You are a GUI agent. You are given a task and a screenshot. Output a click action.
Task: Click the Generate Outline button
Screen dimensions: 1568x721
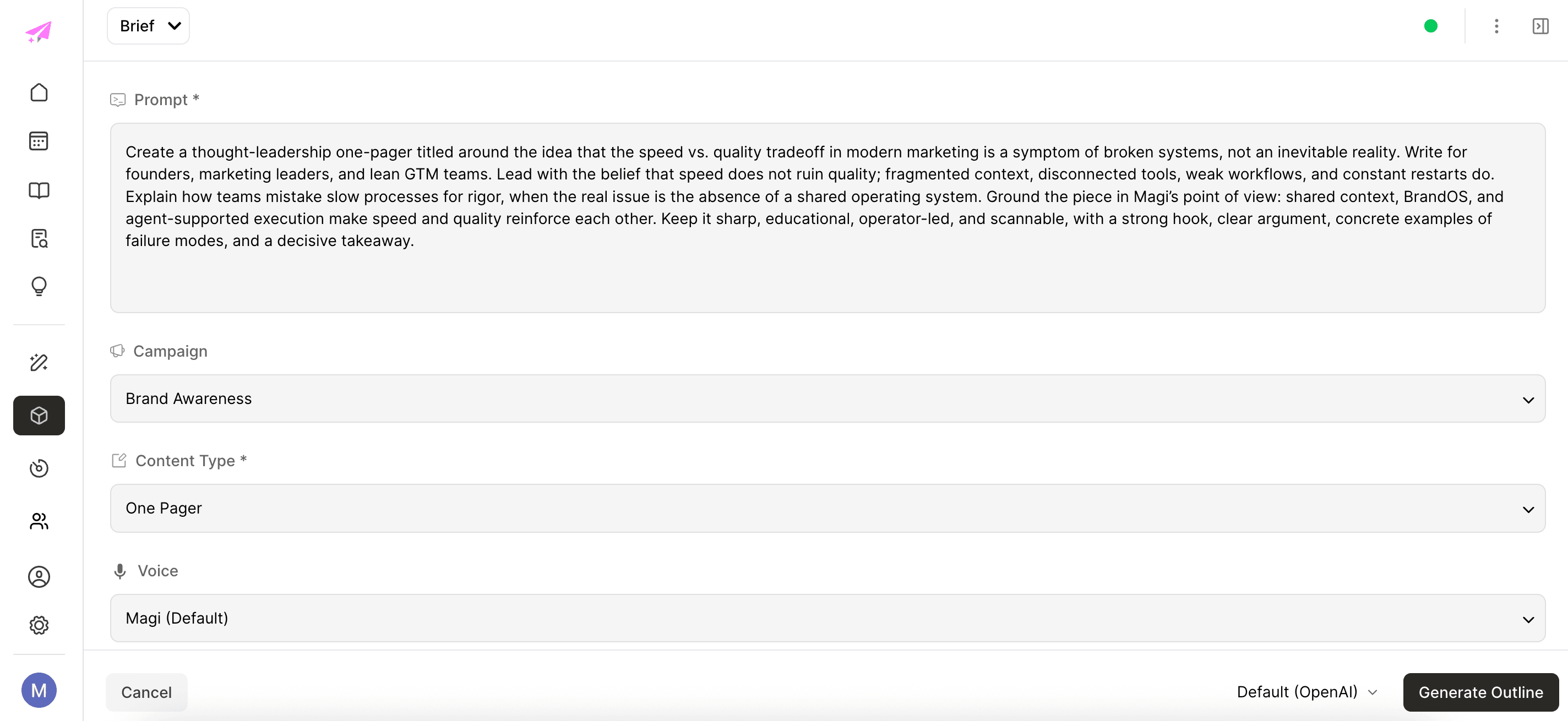[x=1480, y=692]
